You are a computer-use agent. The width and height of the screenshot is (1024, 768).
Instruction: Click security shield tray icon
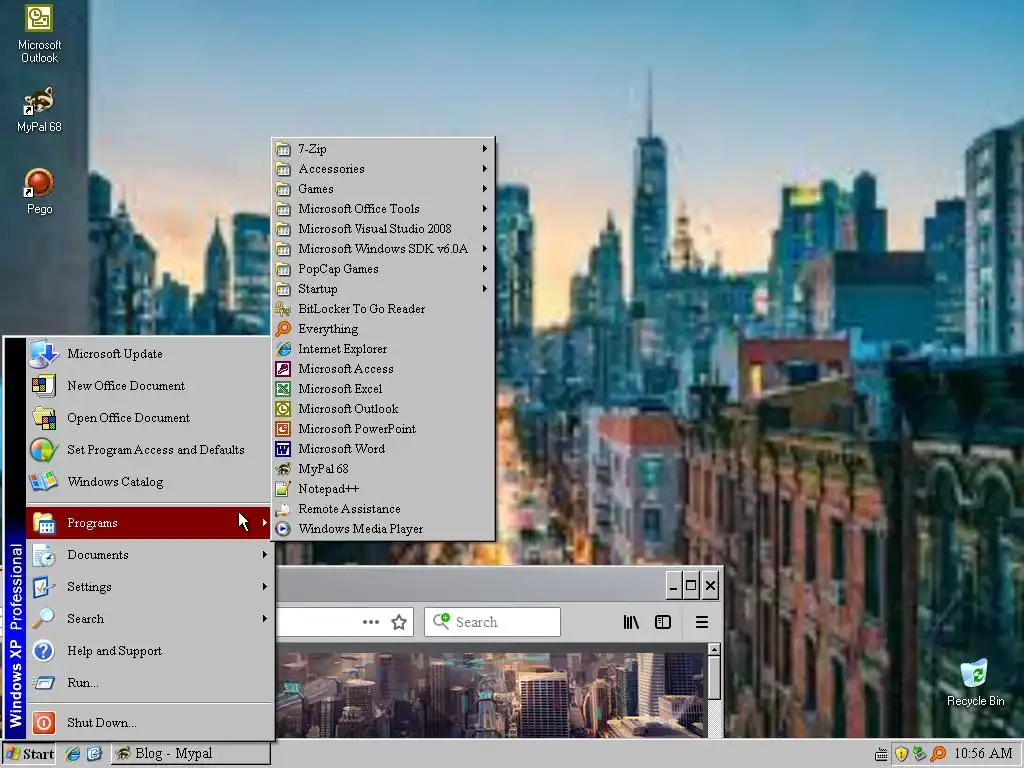click(901, 754)
